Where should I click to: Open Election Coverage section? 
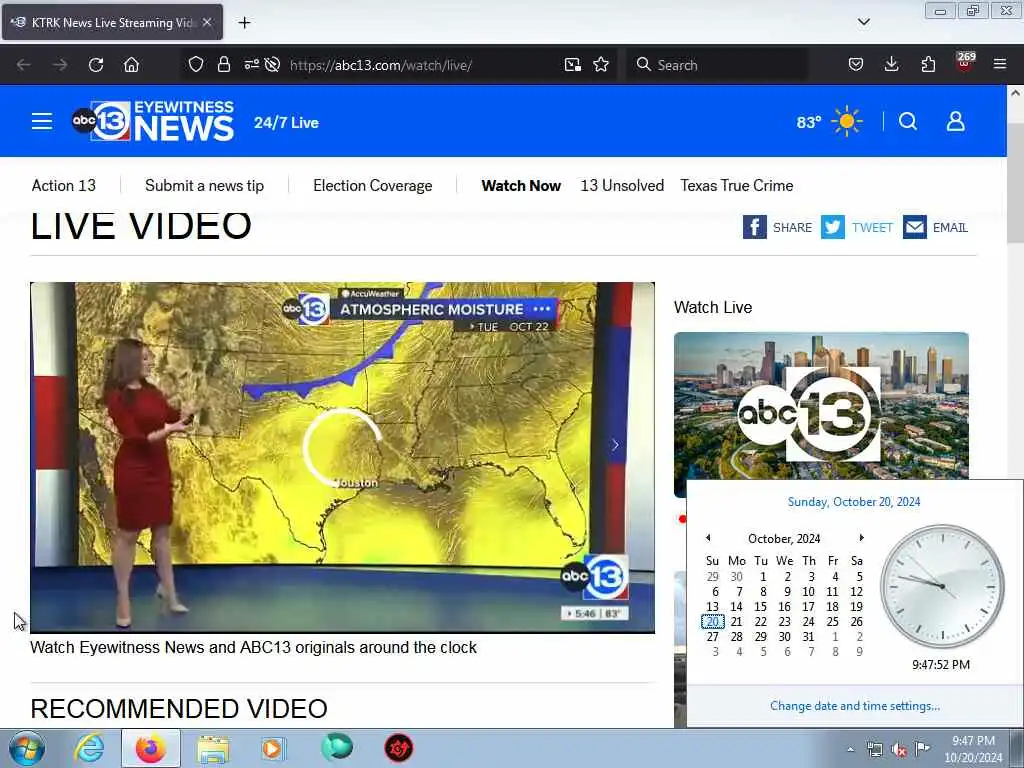[x=372, y=185]
